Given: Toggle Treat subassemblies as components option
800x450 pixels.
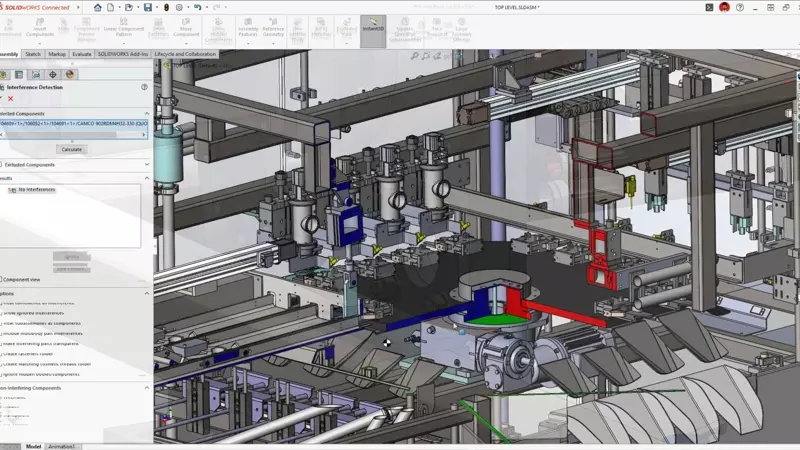Looking at the screenshot, I should tap(2, 323).
